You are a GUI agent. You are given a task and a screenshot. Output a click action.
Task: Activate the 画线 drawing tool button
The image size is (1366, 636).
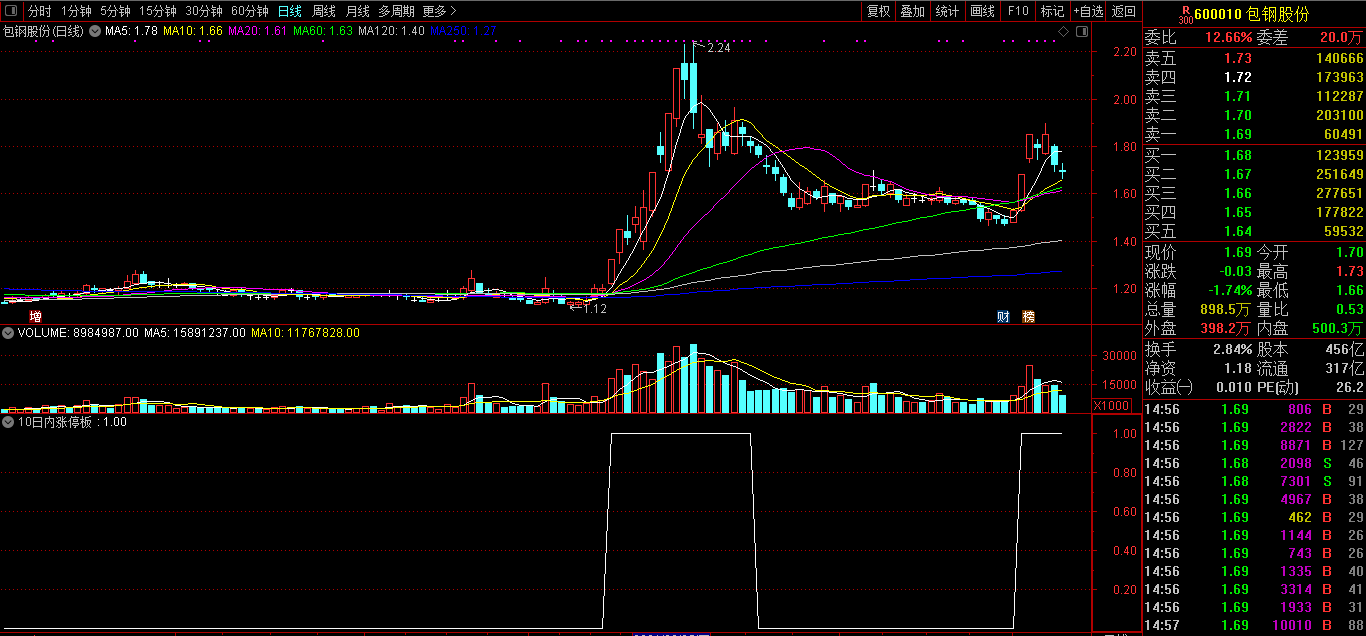[x=983, y=11]
